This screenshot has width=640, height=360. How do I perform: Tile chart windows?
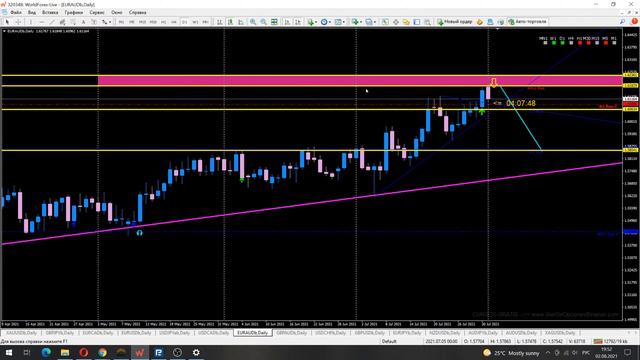point(274,22)
